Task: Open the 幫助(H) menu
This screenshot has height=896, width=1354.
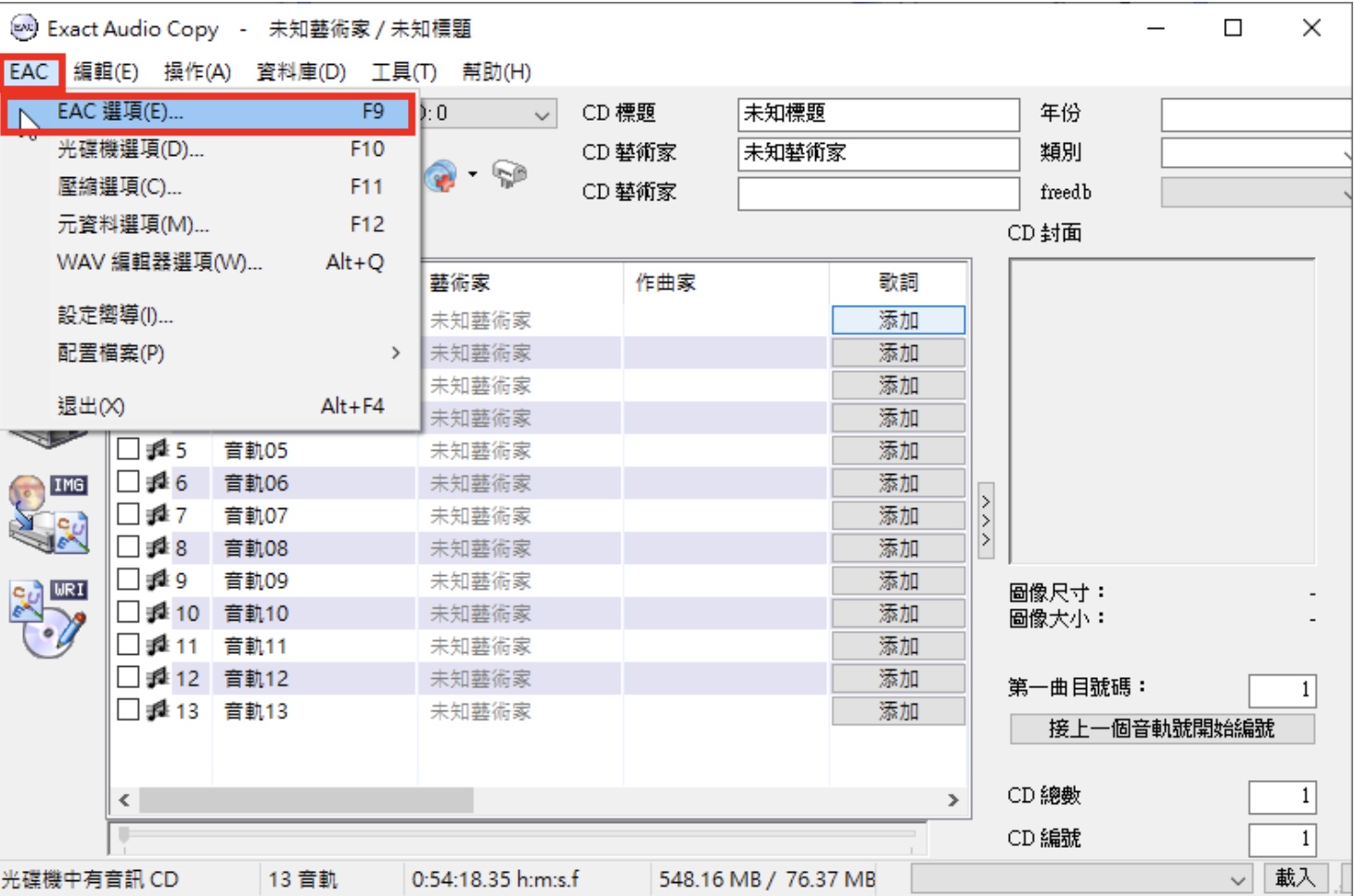Action: coord(496,71)
